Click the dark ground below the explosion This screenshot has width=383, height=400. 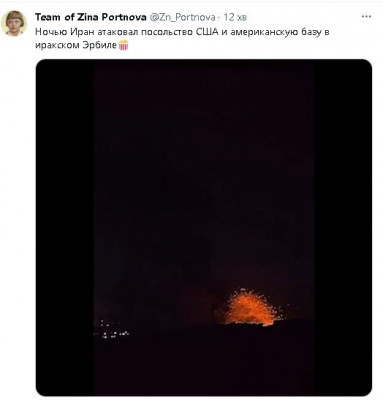point(204,362)
